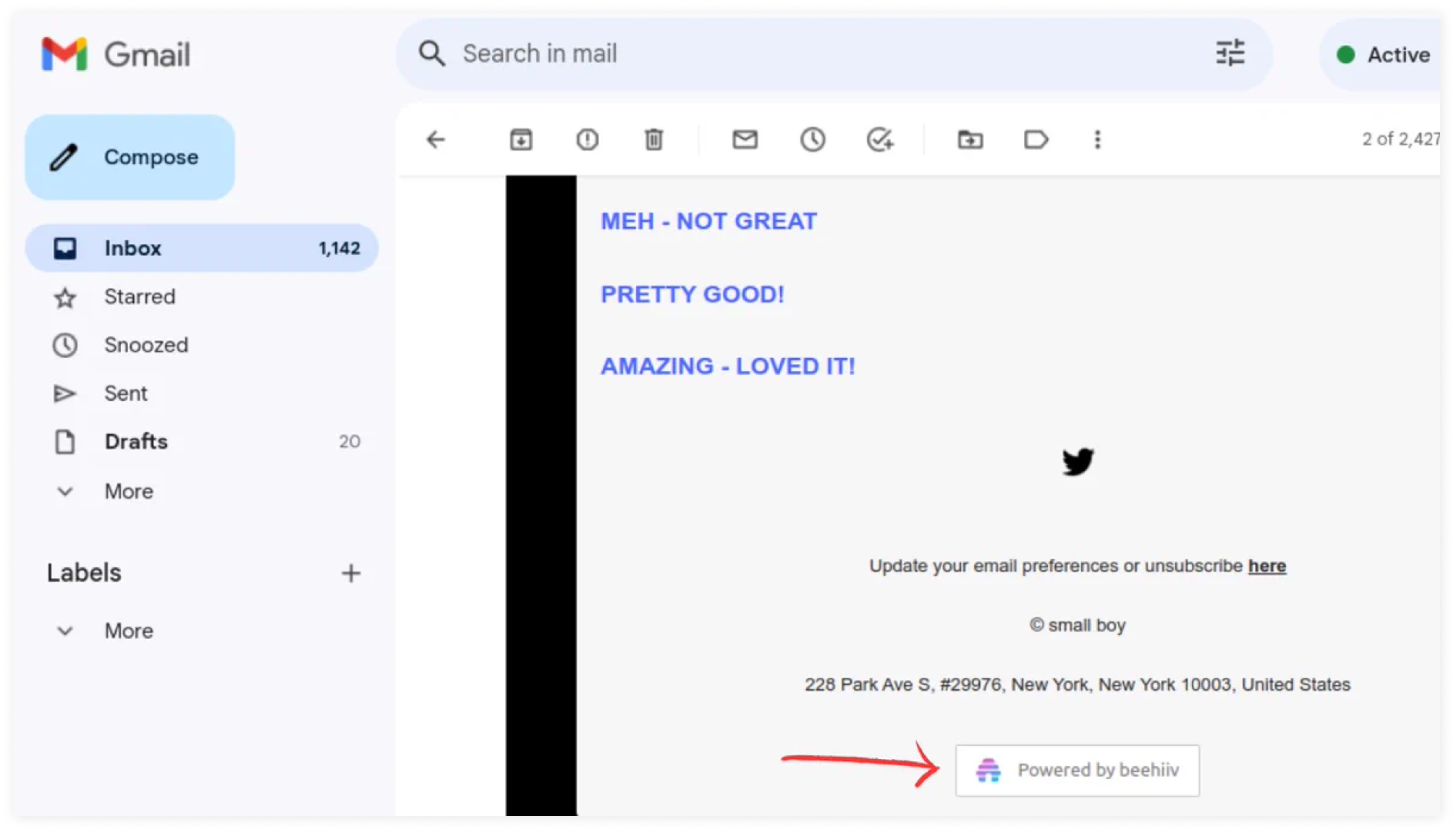Expand More under the Drafts folder
The height and width of the screenshot is (832, 1456).
click(128, 491)
